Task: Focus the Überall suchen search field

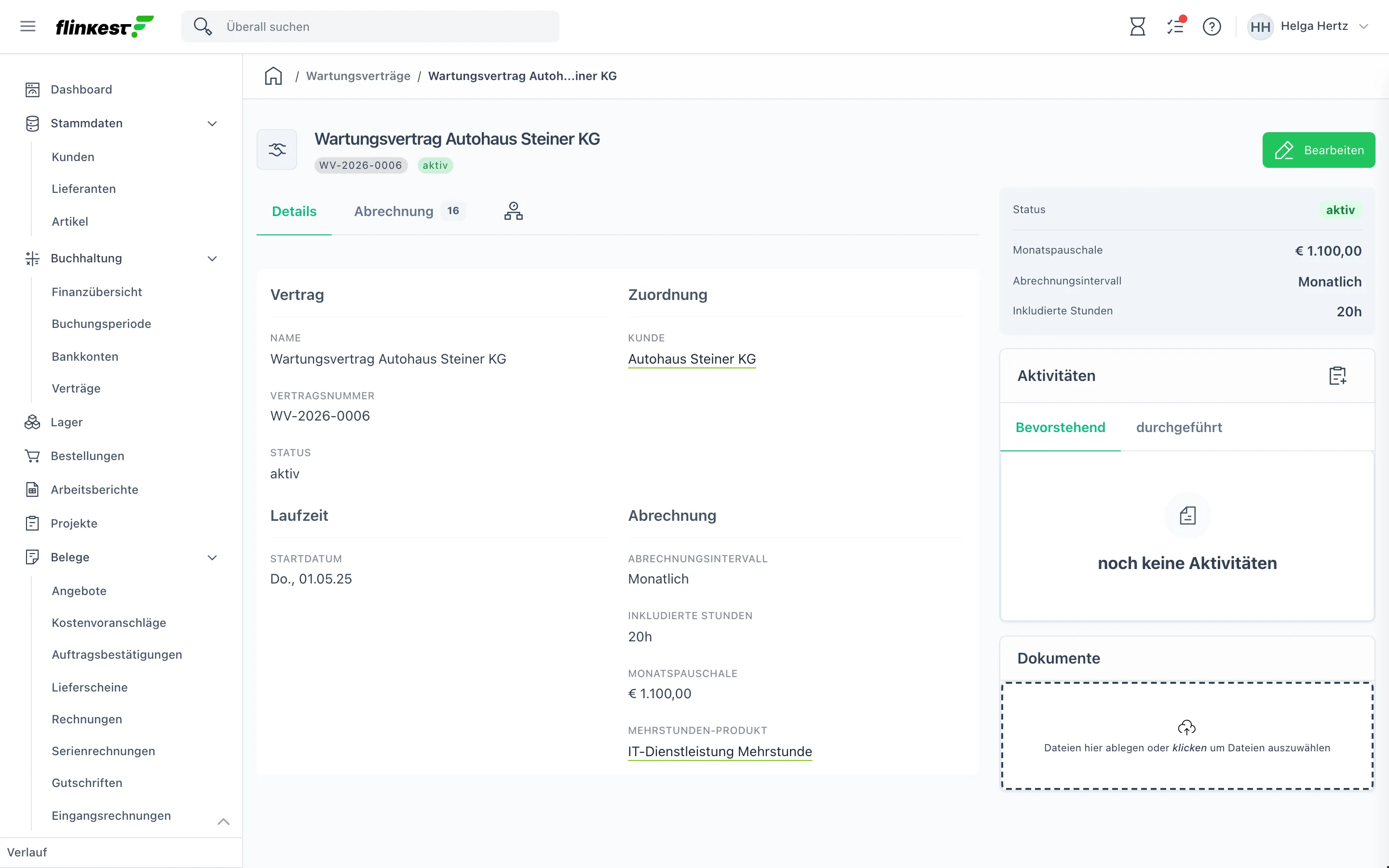Action: pyautogui.click(x=370, y=27)
